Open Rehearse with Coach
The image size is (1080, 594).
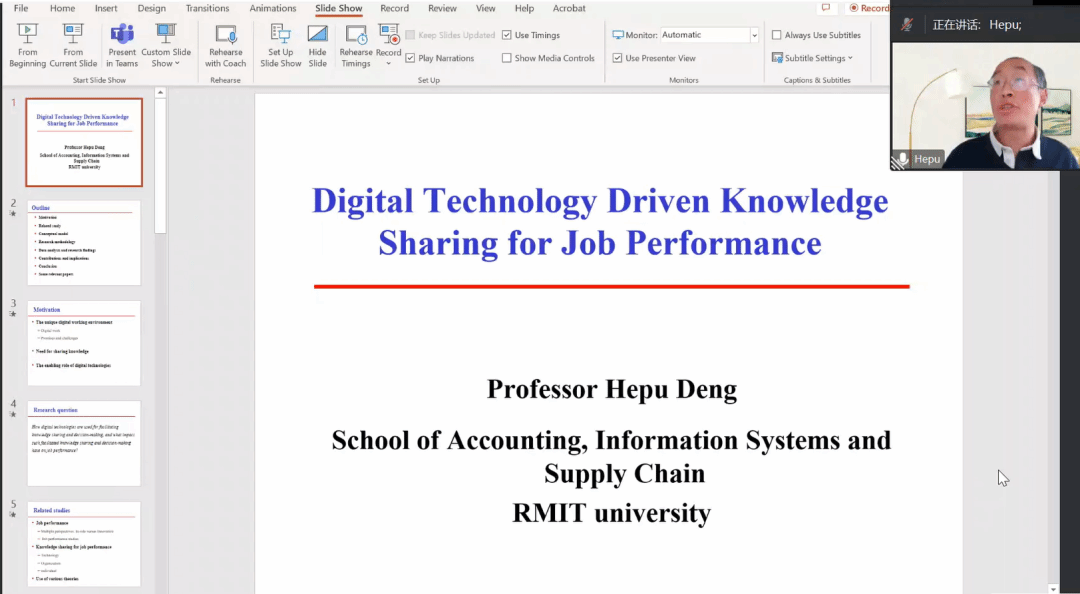pyautogui.click(x=226, y=45)
